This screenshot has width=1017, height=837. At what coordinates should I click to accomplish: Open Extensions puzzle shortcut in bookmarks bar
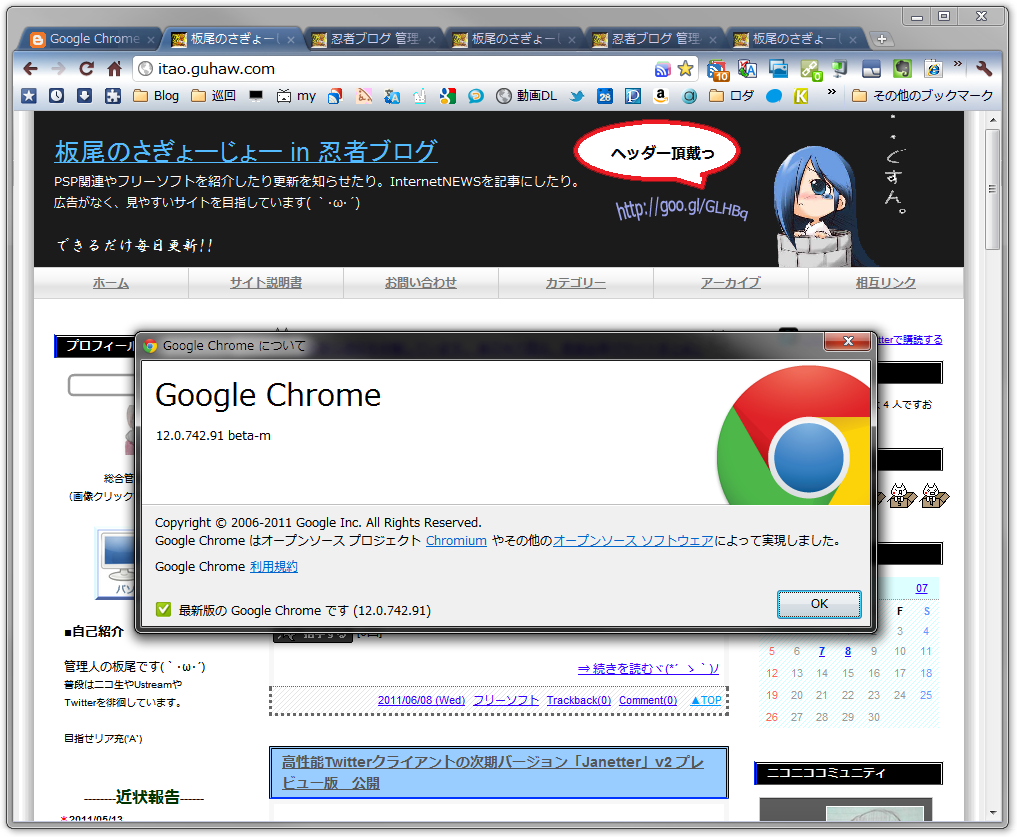pos(113,96)
